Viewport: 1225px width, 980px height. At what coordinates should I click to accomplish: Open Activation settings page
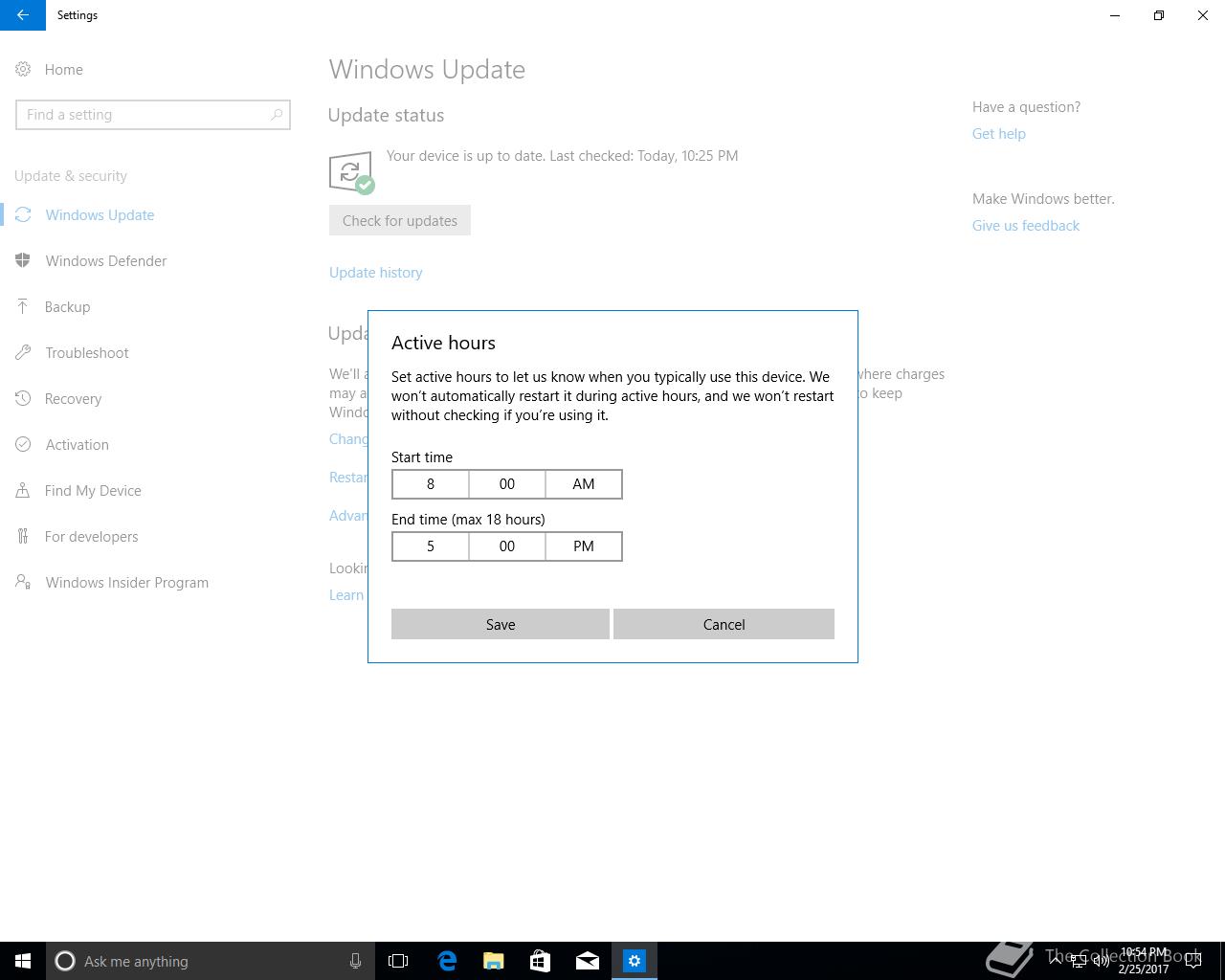(77, 444)
